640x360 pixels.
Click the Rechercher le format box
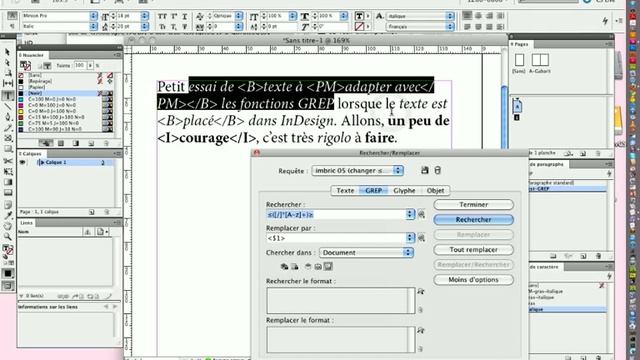click(341, 300)
